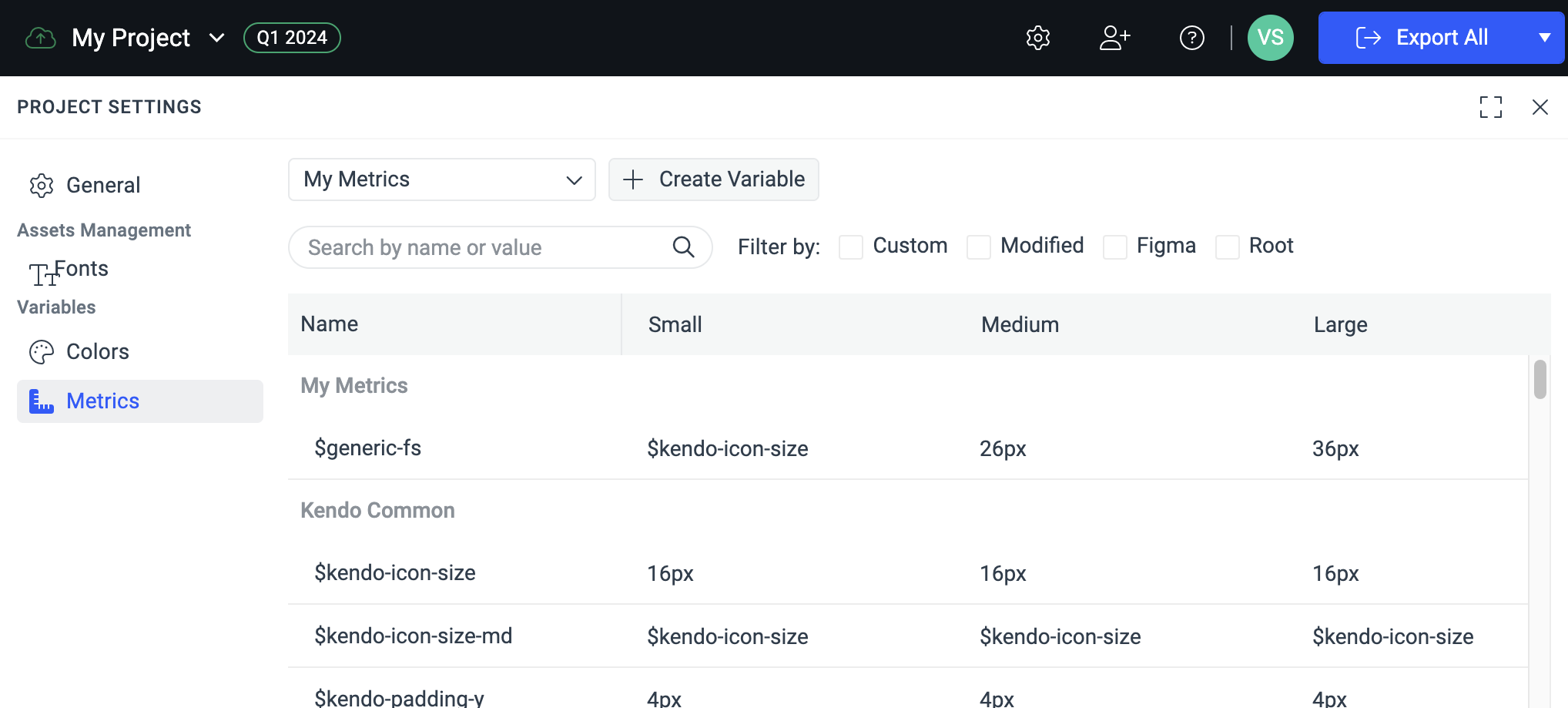This screenshot has width=1568, height=708.
Task: Enable the Figma filter checkbox
Action: (x=1115, y=247)
